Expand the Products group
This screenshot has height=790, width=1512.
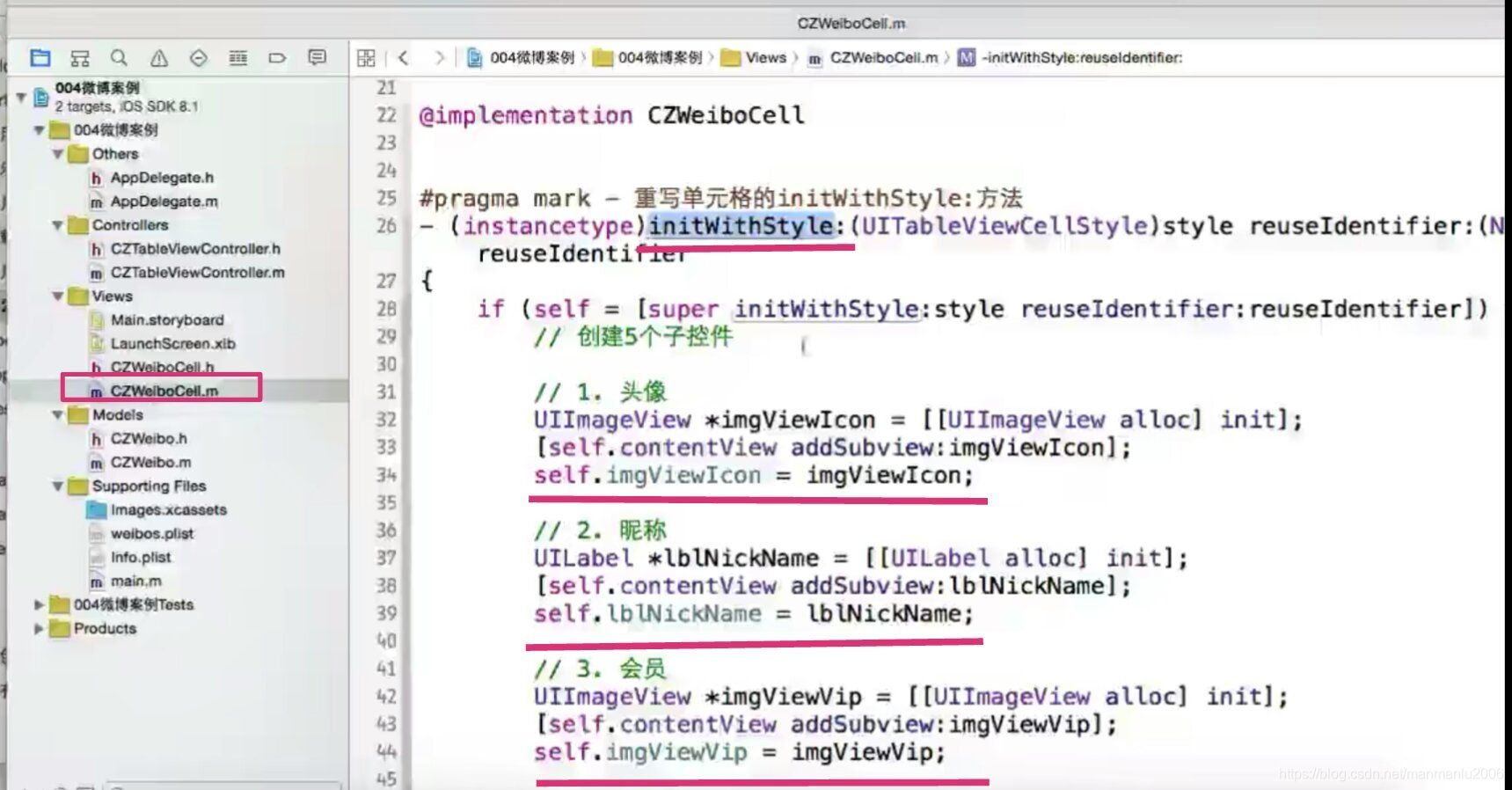pyautogui.click(x=39, y=629)
